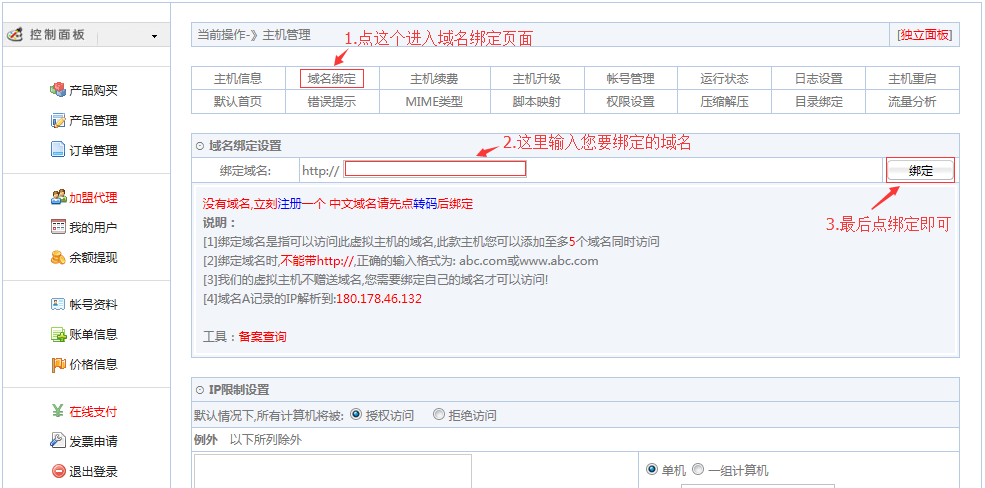Image resolution: width=985 pixels, height=488 pixels.
Task: Select the 授权访问 radio button
Action: point(356,415)
